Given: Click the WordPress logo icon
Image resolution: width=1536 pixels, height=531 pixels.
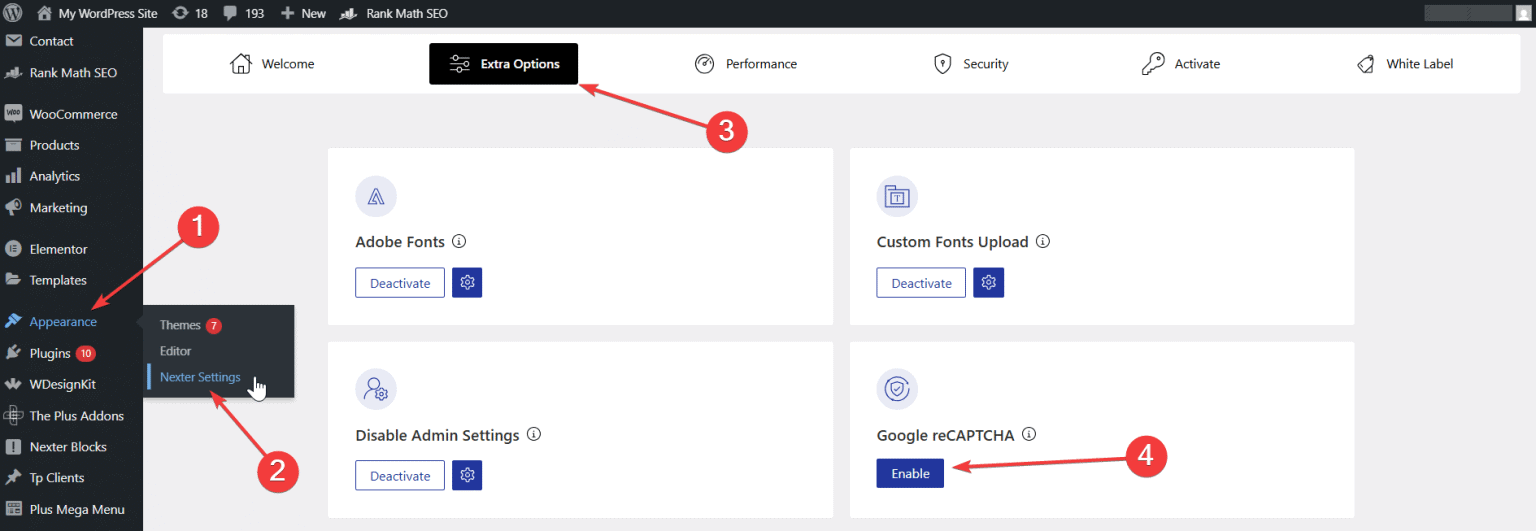Looking at the screenshot, I should tap(14, 14).
